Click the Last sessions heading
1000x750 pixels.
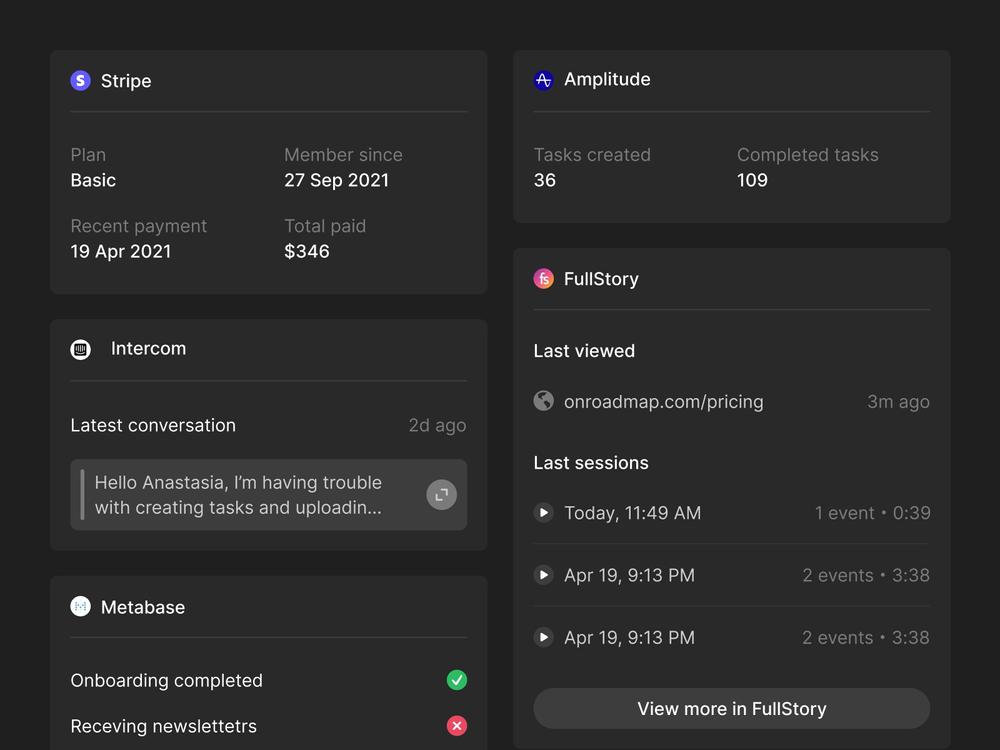tap(591, 463)
